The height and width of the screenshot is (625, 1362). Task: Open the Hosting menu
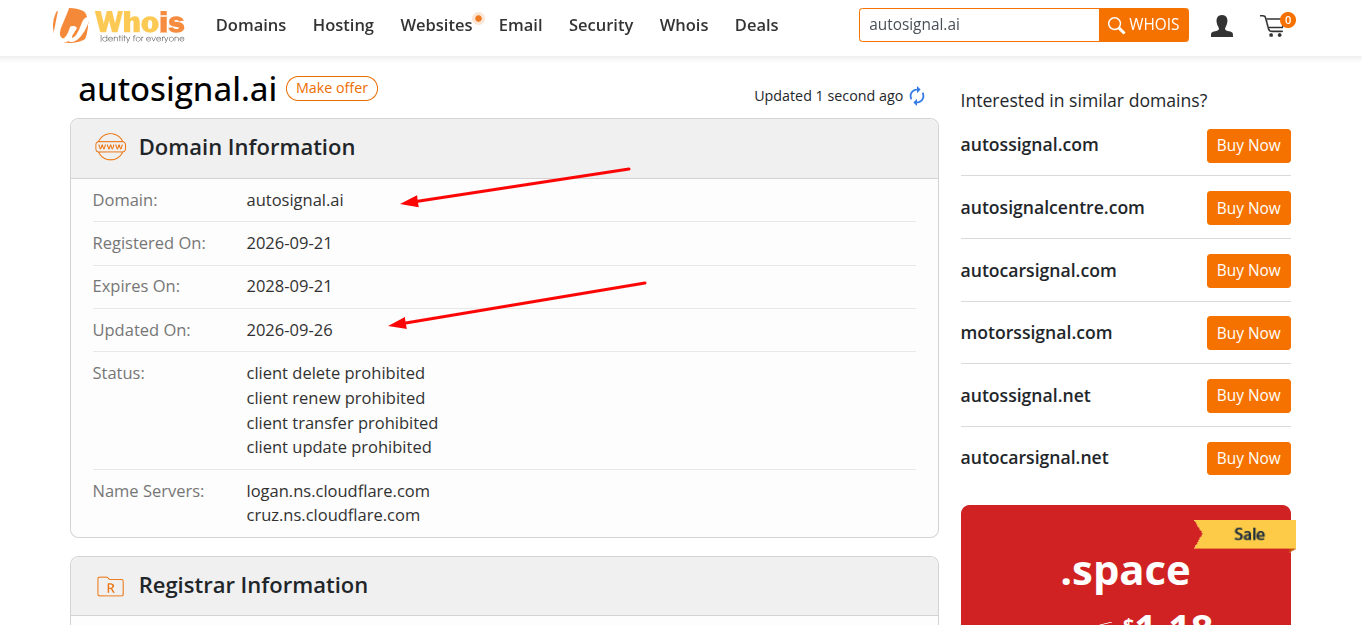[x=343, y=25]
